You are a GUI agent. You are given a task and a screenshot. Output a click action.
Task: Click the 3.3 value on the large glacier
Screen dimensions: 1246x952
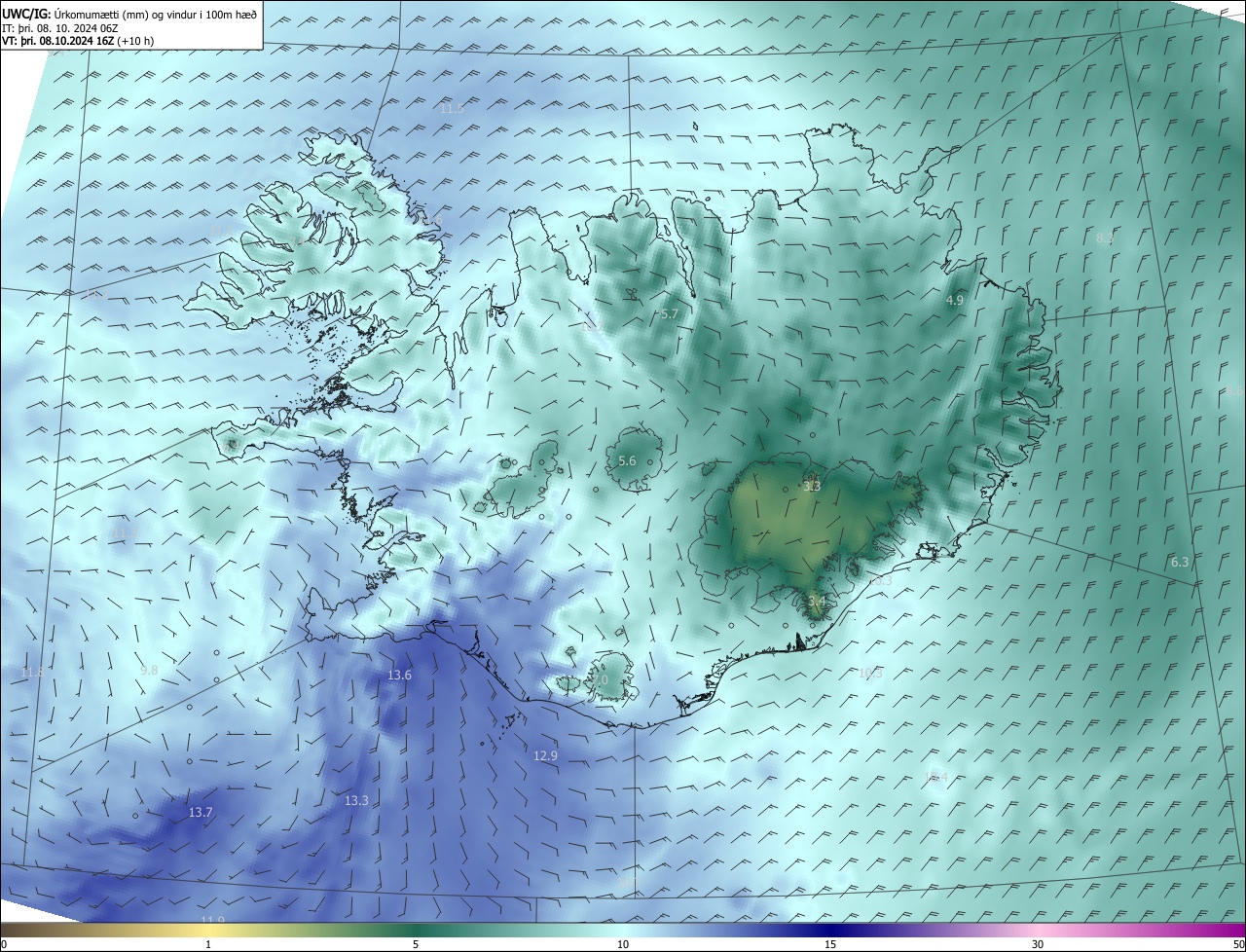point(812,485)
